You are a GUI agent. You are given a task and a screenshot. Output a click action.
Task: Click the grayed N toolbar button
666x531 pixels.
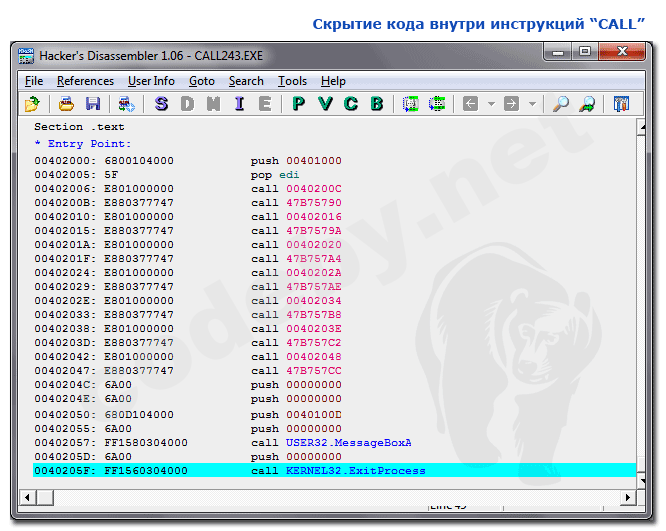(213, 104)
